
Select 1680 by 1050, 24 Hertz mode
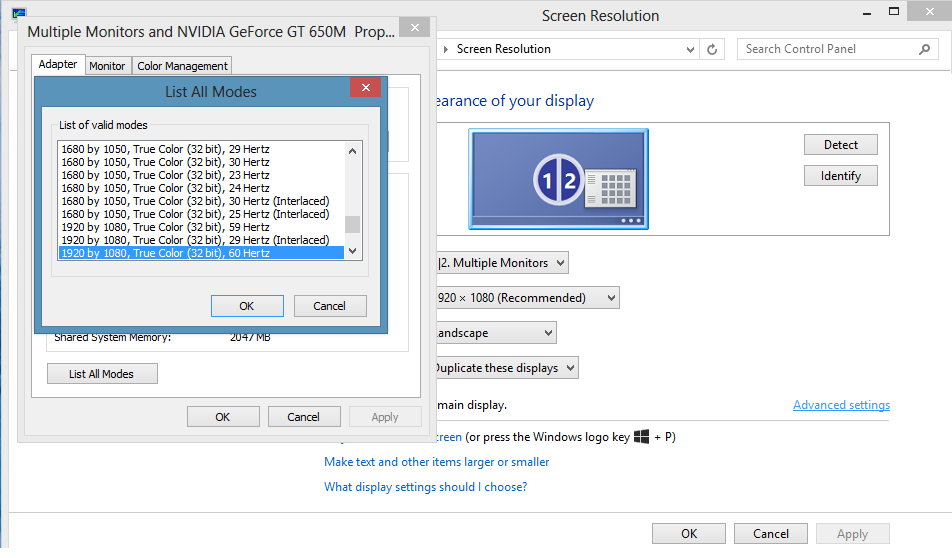tap(201, 188)
